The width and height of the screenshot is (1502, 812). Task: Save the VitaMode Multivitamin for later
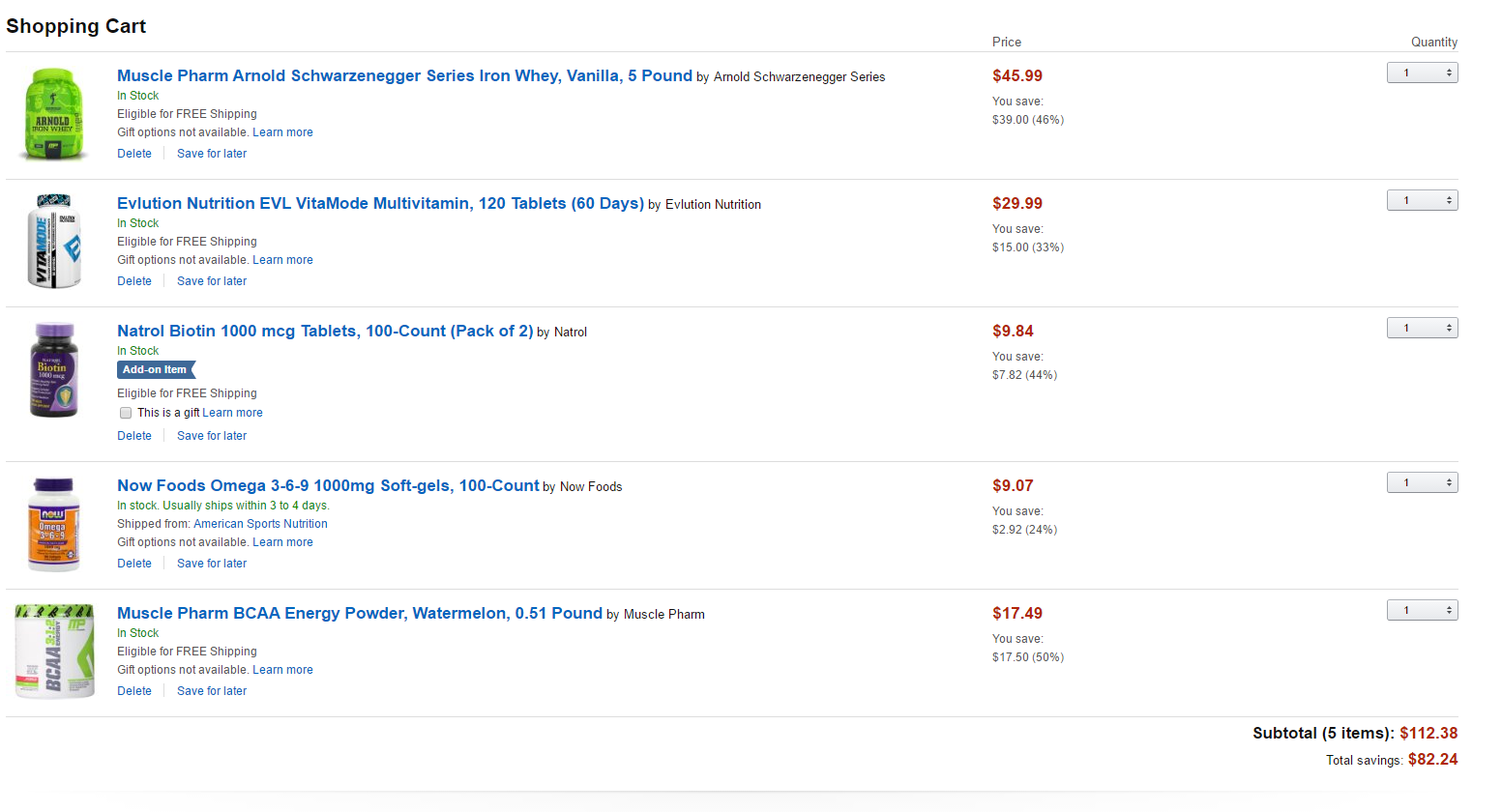pyautogui.click(x=212, y=281)
